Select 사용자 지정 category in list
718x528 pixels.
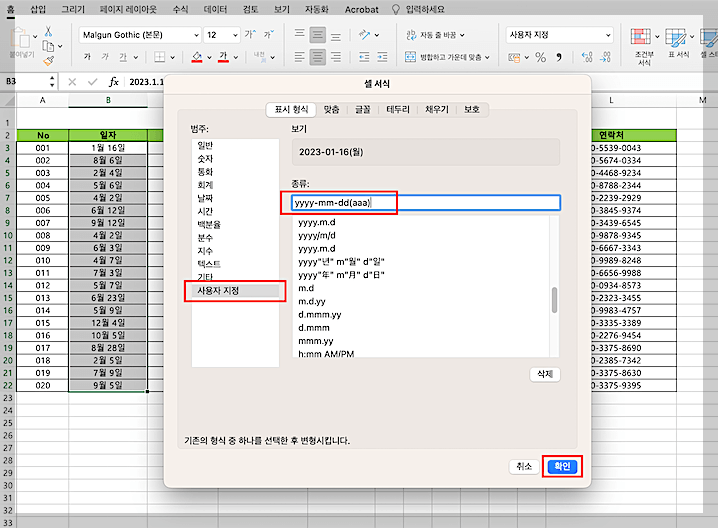(x=235, y=291)
